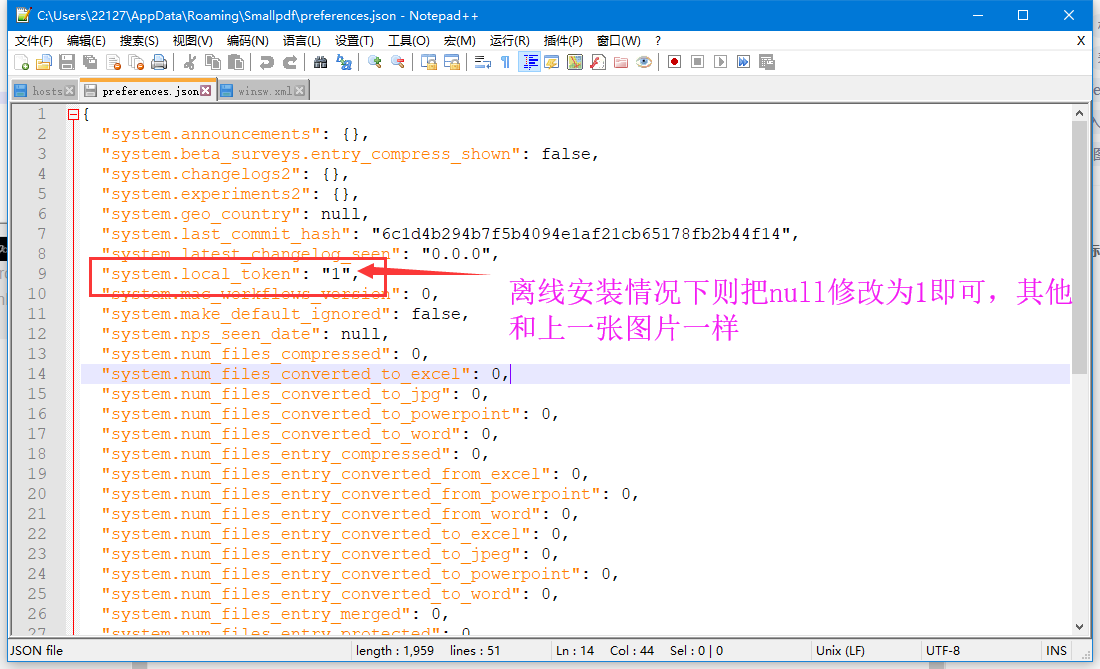Show all characters with the paragraph icon

(x=505, y=62)
